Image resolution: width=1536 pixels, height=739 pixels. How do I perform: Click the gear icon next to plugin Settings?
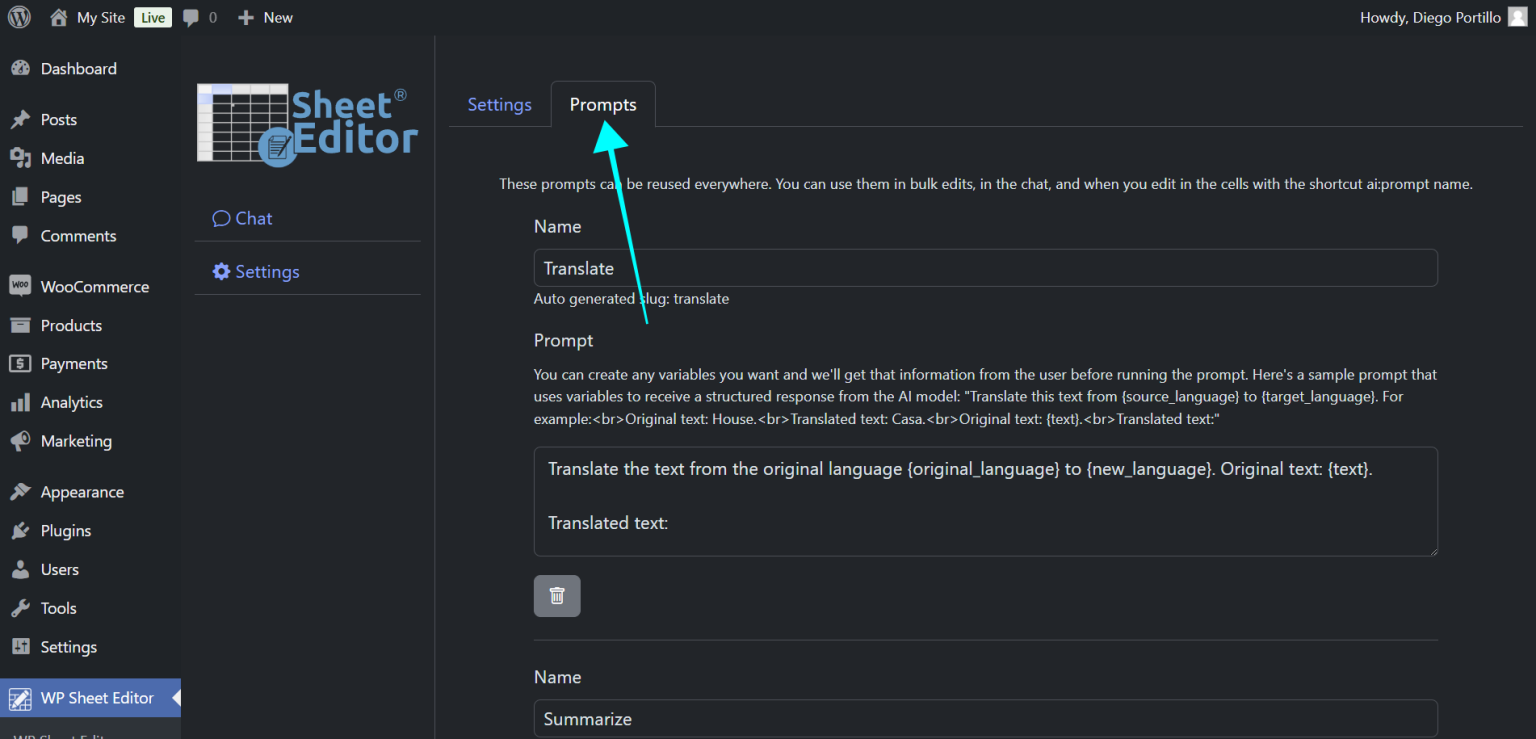[x=221, y=271]
